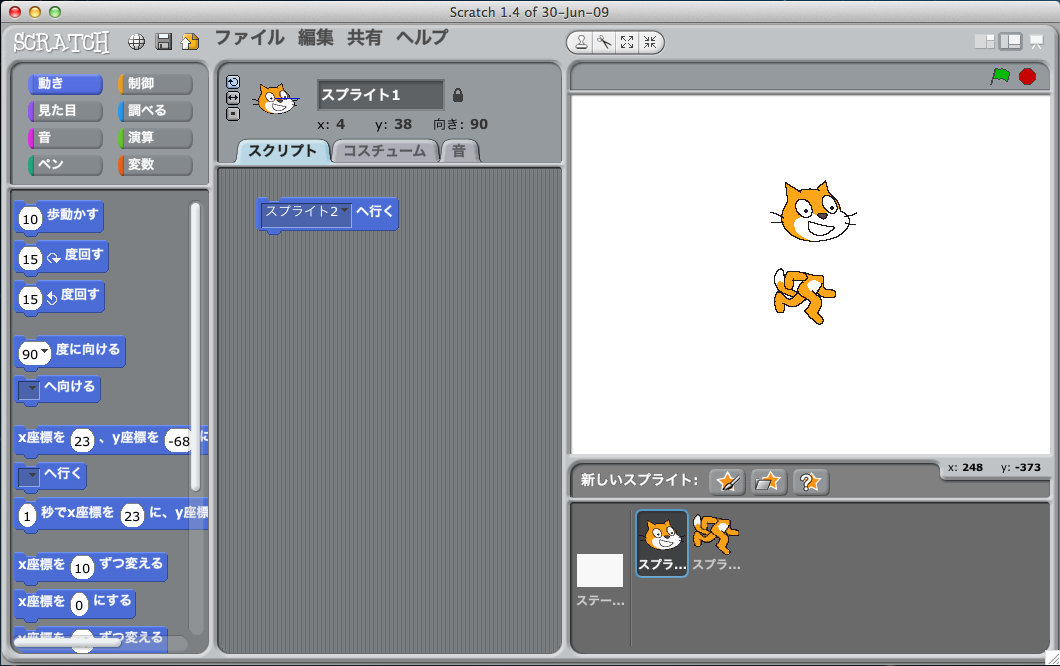Click the sprite name field スプライト1
This screenshot has height=666, width=1060.
tap(381, 95)
